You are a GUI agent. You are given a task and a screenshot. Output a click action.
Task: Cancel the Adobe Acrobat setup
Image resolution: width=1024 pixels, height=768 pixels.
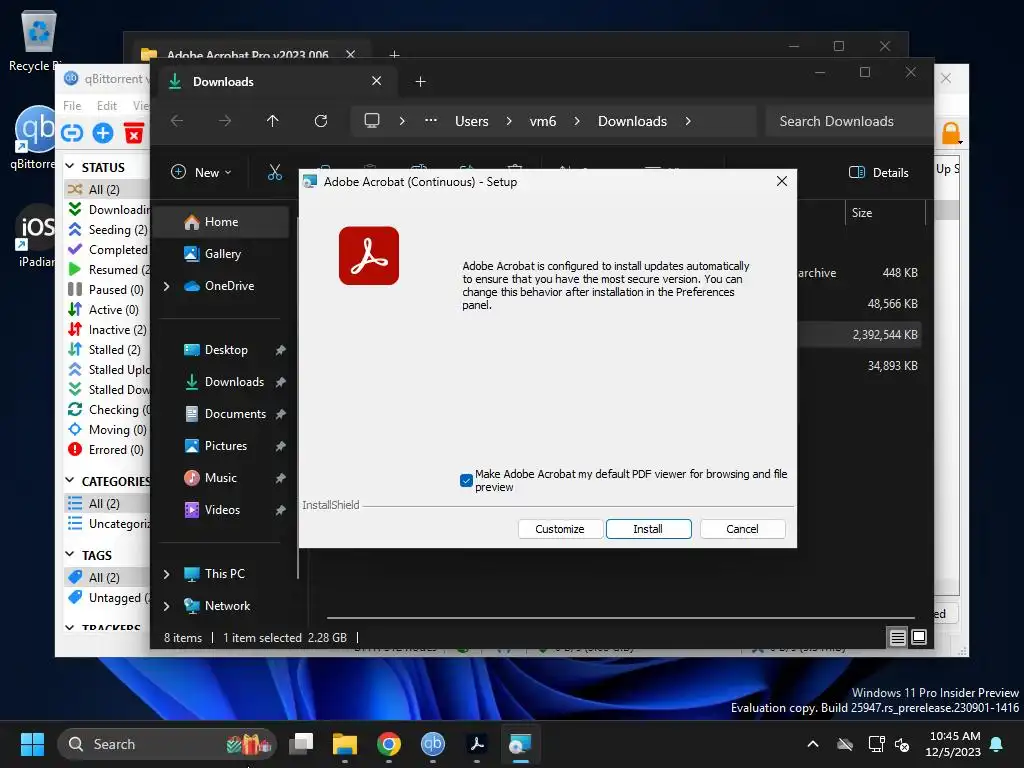pyautogui.click(x=742, y=529)
